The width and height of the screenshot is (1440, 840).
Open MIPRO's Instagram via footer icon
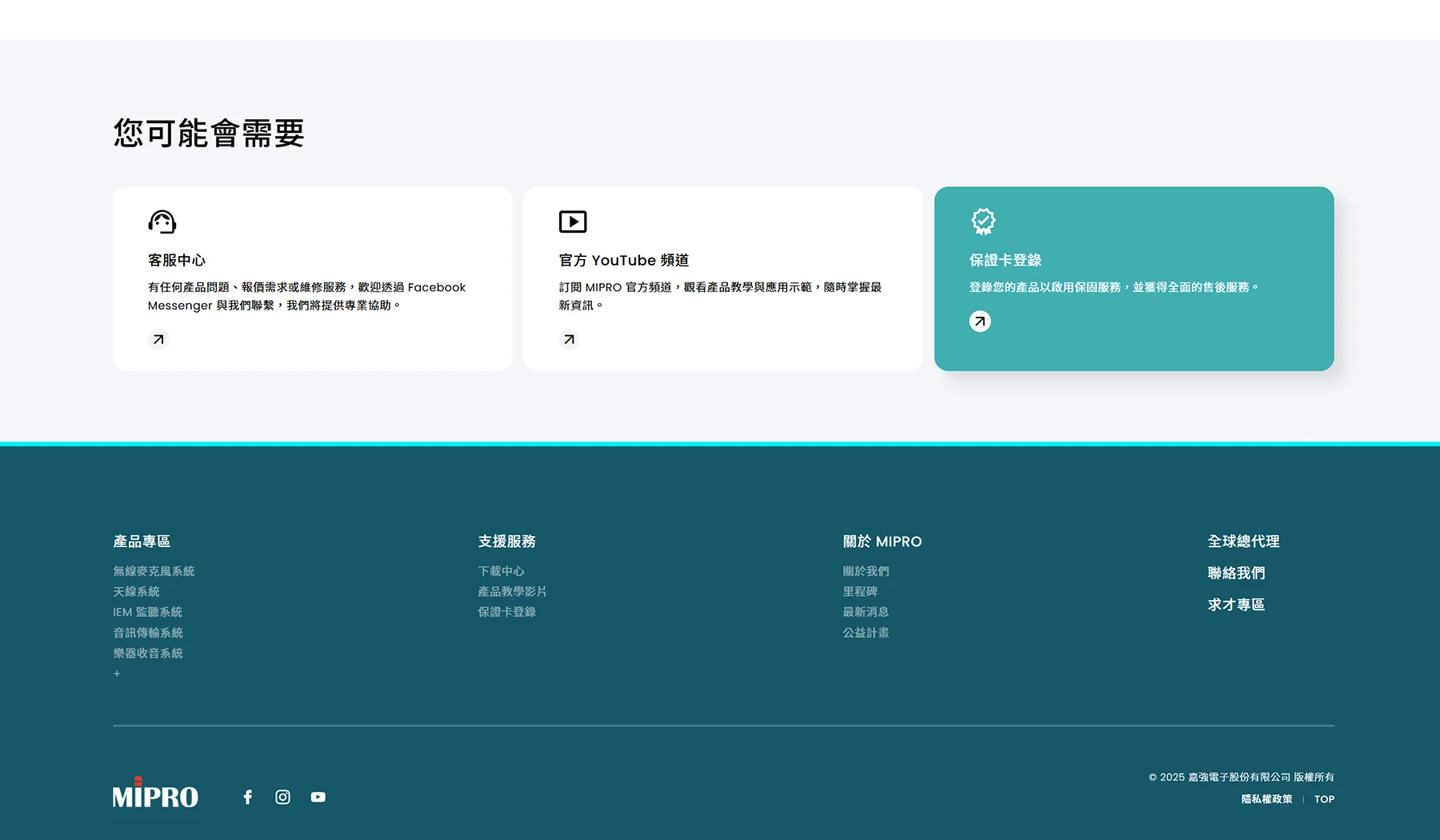point(282,797)
